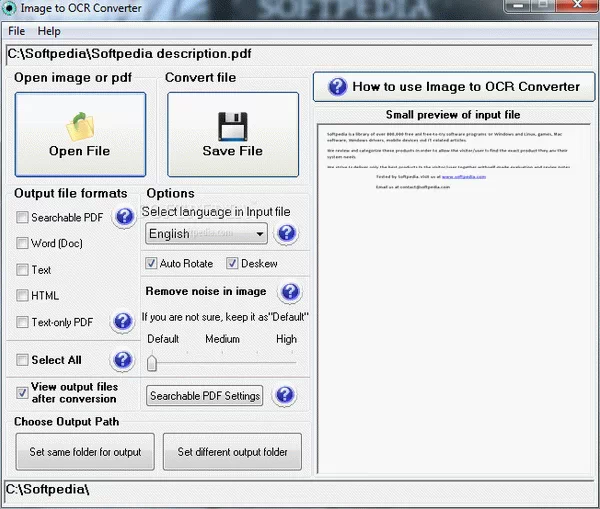600x509 pixels.
Task: Click Set different output folder
Action: pyautogui.click(x=232, y=452)
